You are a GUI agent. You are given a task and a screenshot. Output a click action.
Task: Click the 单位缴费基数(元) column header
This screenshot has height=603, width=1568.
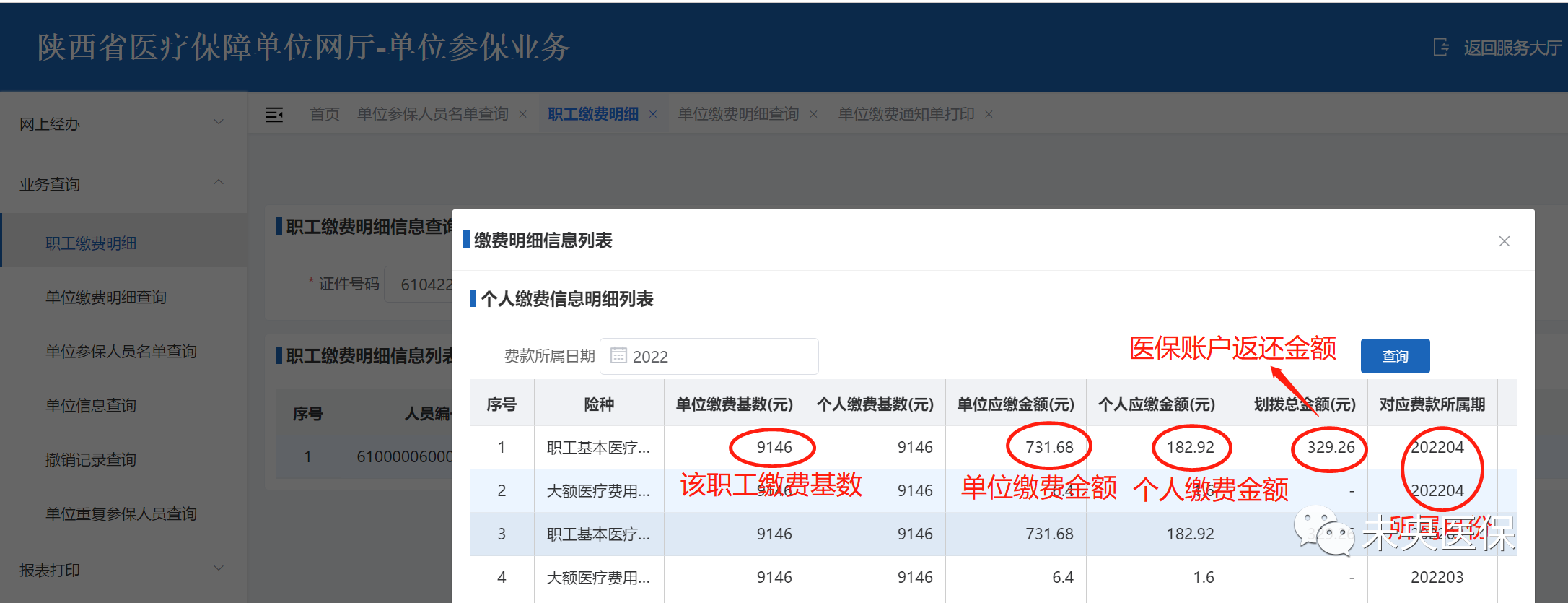click(735, 404)
